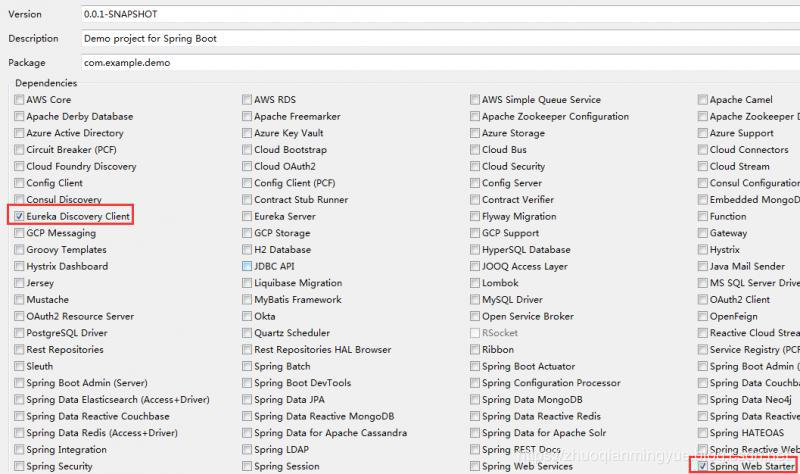Enable the Spring Security dependency

19,466
